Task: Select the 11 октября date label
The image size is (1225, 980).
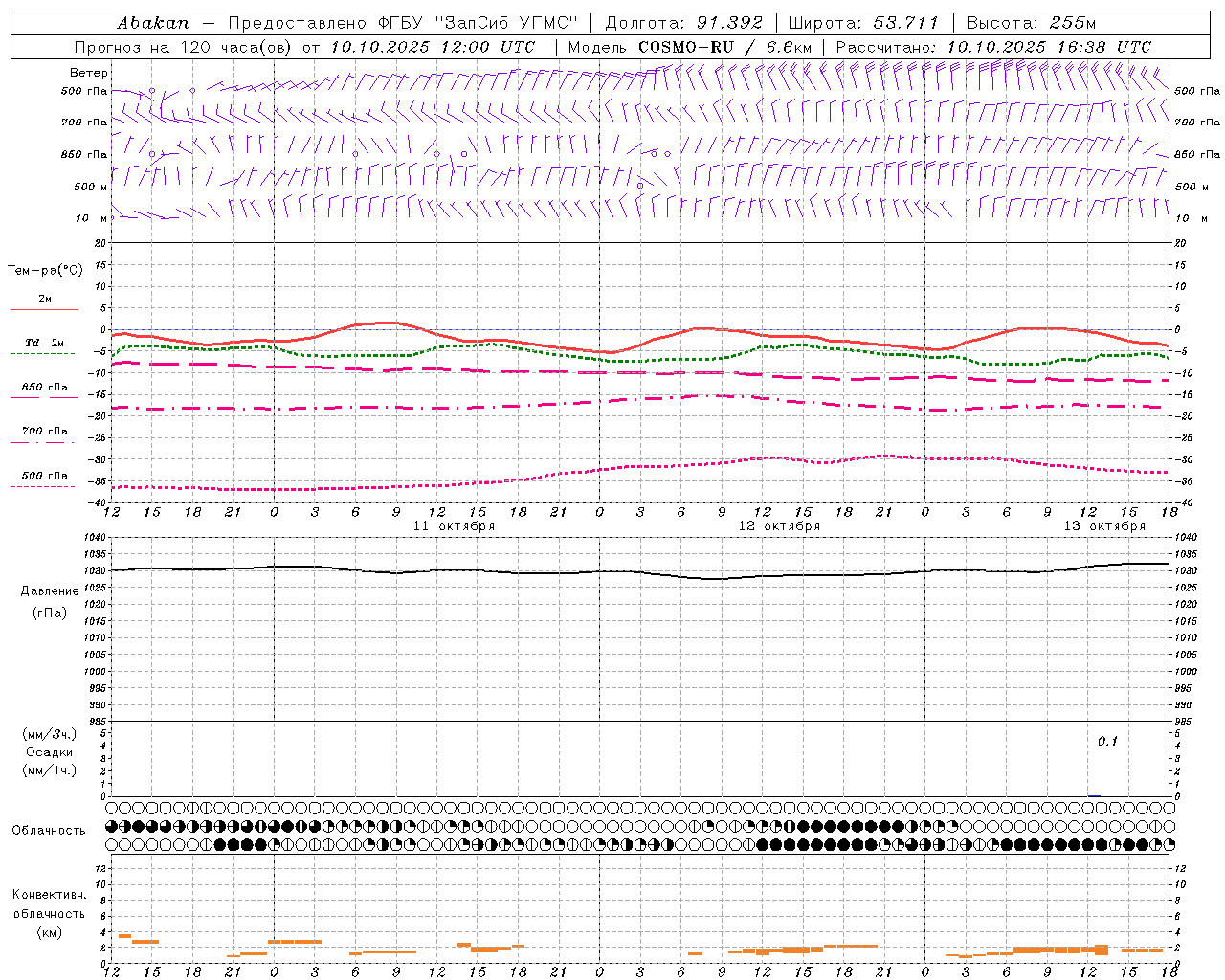Action: point(454,526)
